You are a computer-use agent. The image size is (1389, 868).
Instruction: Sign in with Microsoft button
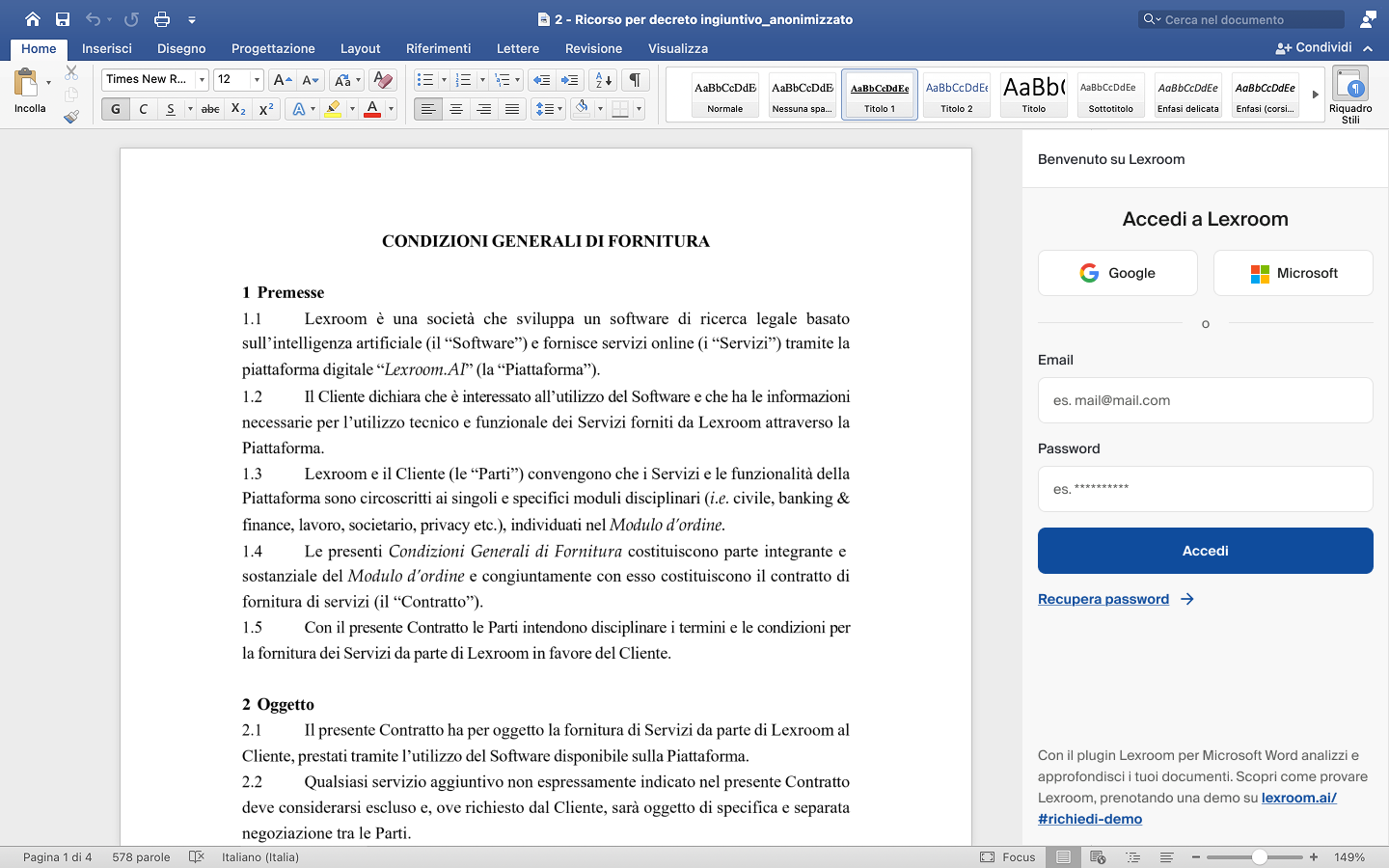tap(1294, 273)
